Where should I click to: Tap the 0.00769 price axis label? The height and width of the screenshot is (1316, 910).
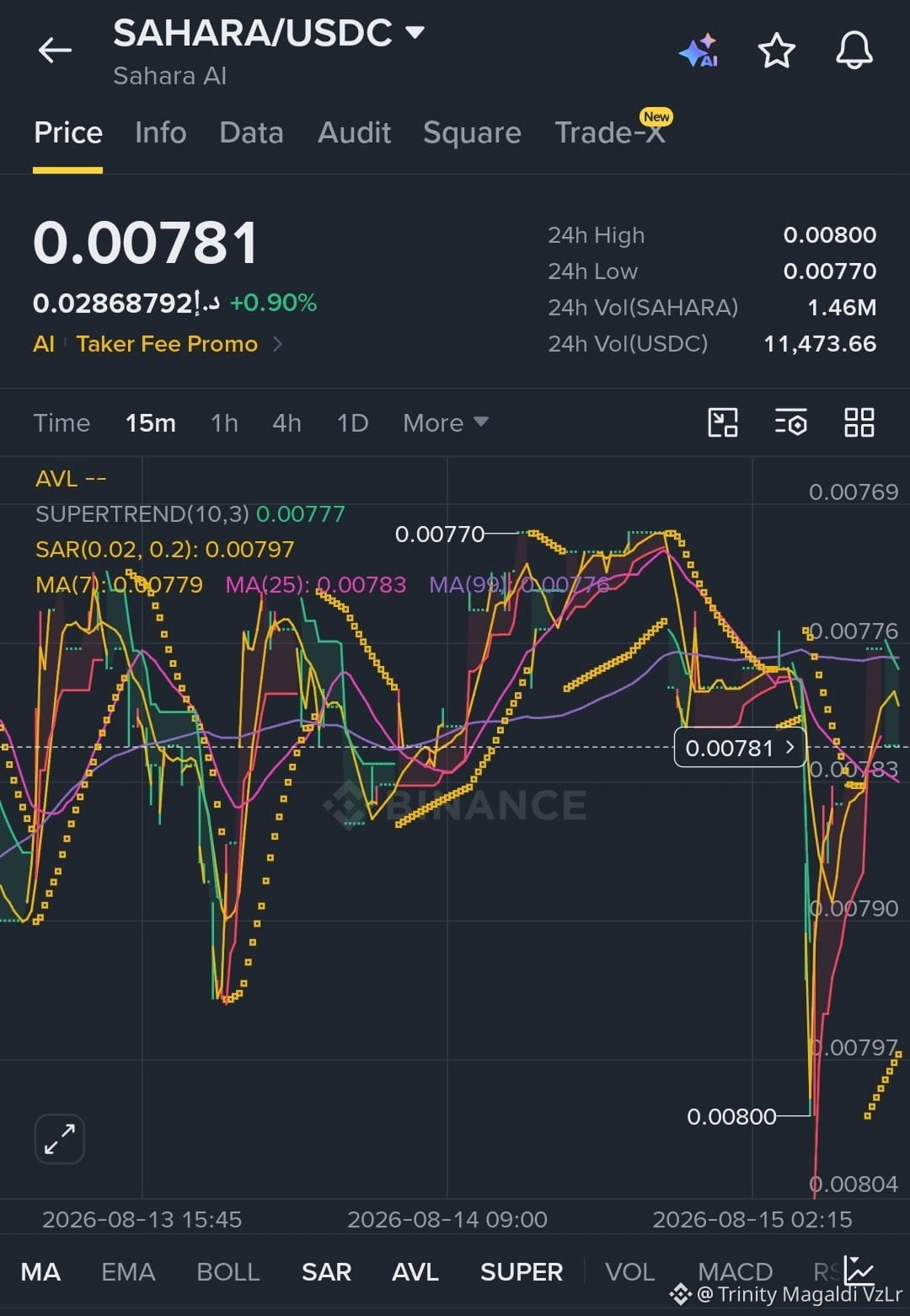click(854, 491)
